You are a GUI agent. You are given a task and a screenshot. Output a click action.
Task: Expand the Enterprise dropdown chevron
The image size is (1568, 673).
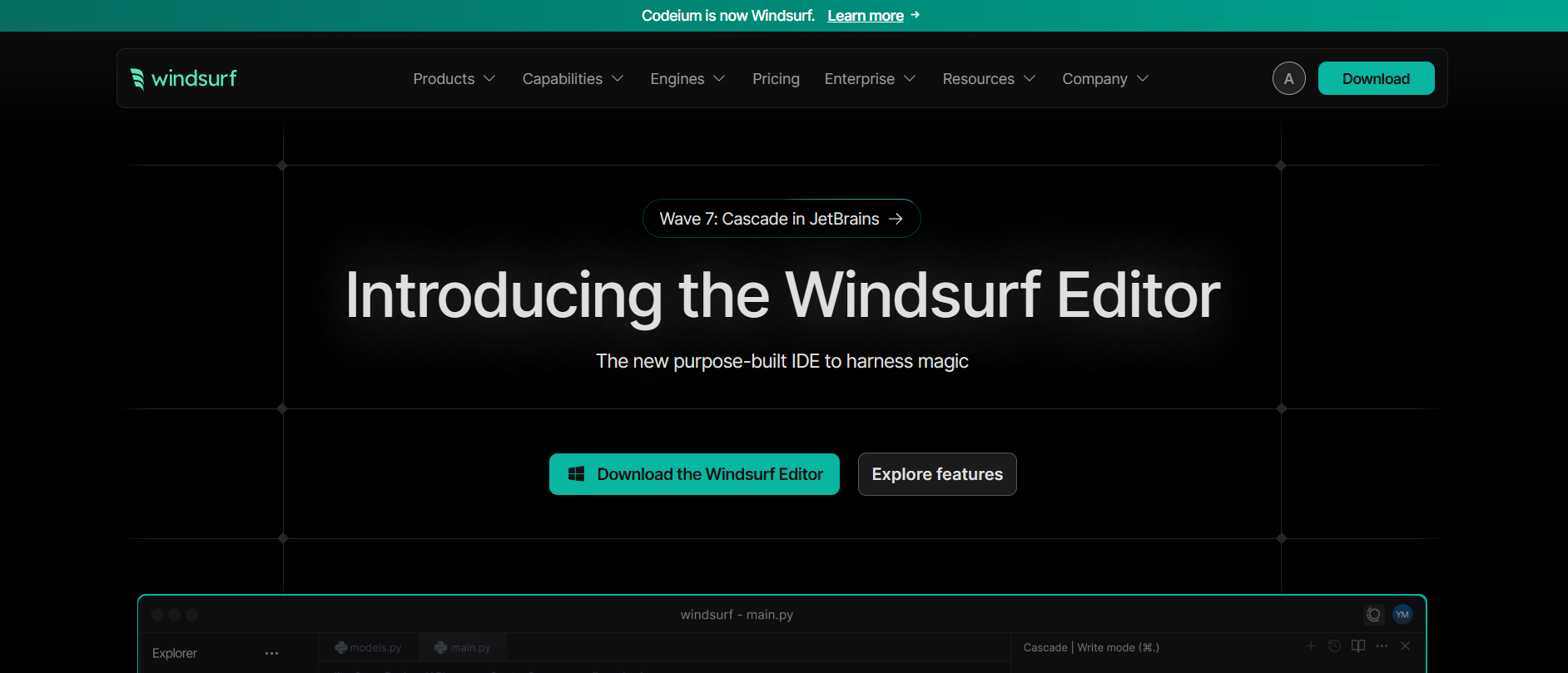point(910,78)
